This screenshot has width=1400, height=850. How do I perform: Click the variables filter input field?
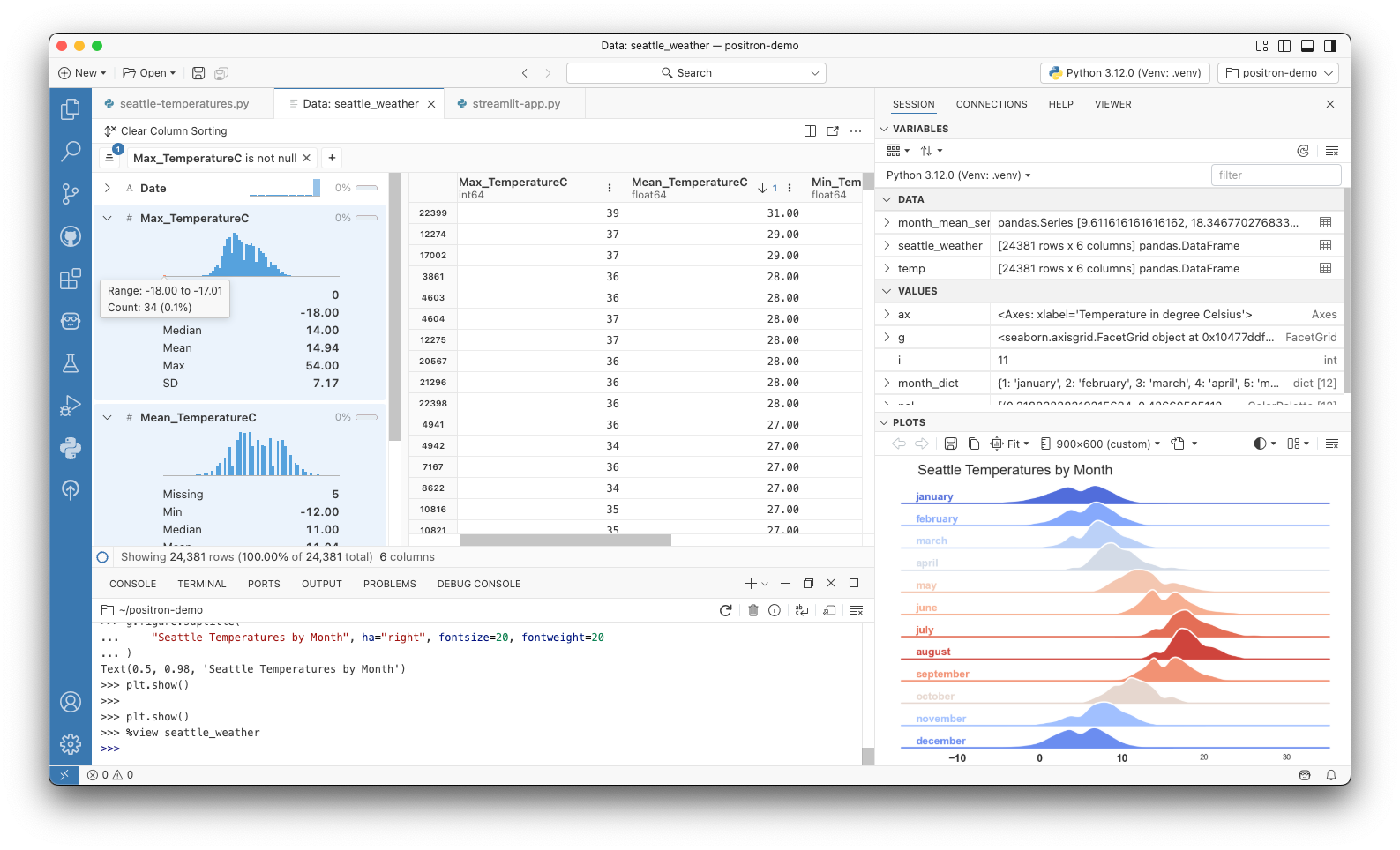pyautogui.click(x=1276, y=175)
